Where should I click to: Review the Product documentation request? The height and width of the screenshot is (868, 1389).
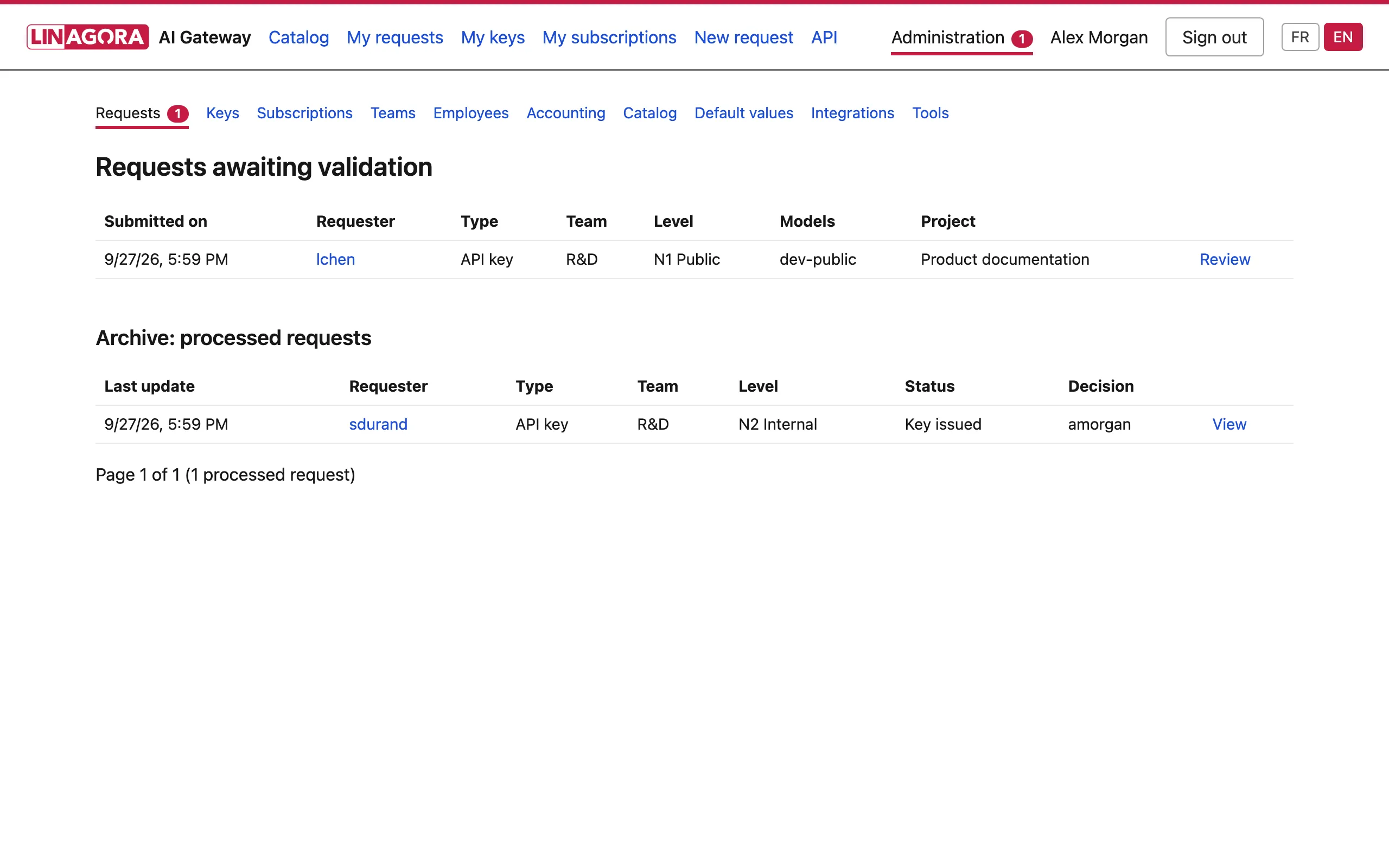pos(1225,259)
